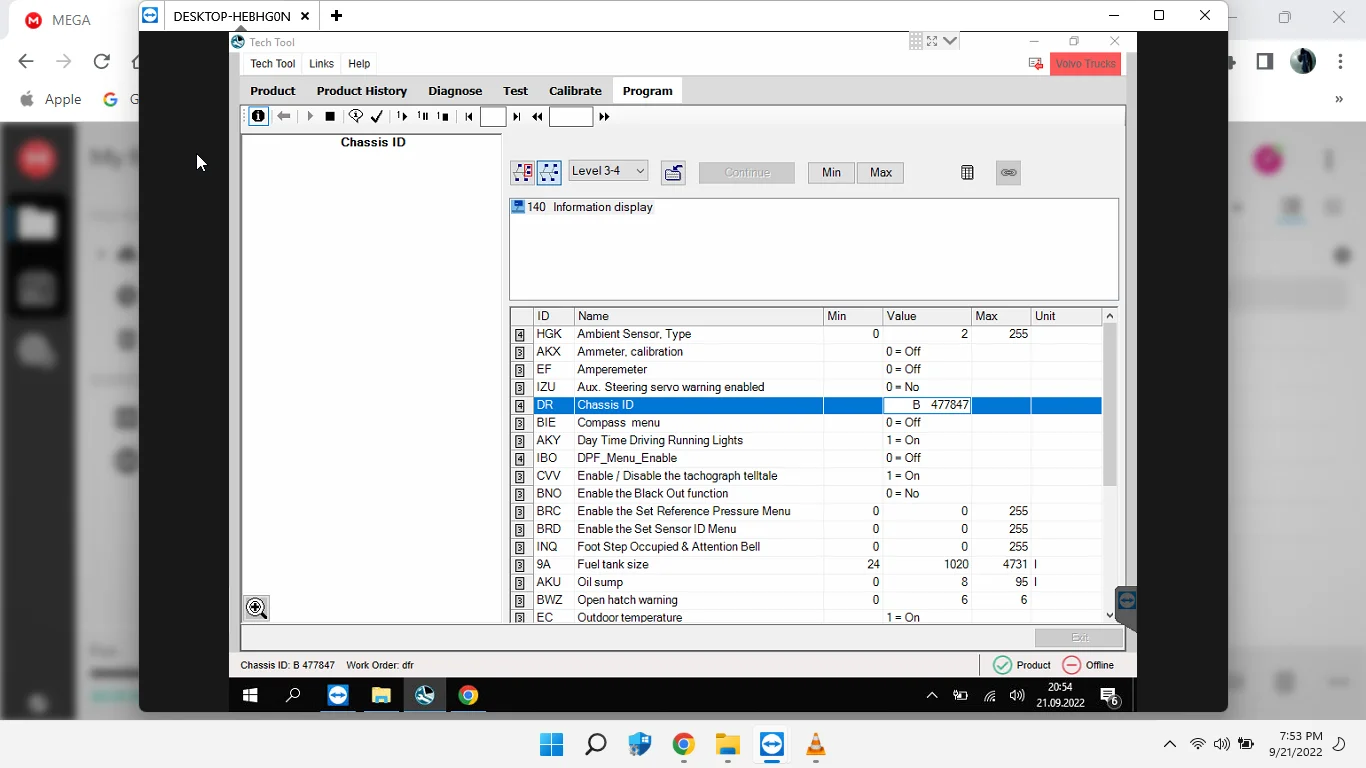
Task: Click the Volvo Trucks red button
Action: (x=1085, y=63)
